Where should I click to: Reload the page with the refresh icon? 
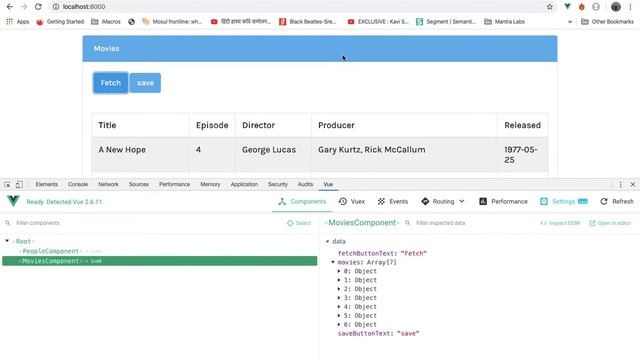[38, 7]
